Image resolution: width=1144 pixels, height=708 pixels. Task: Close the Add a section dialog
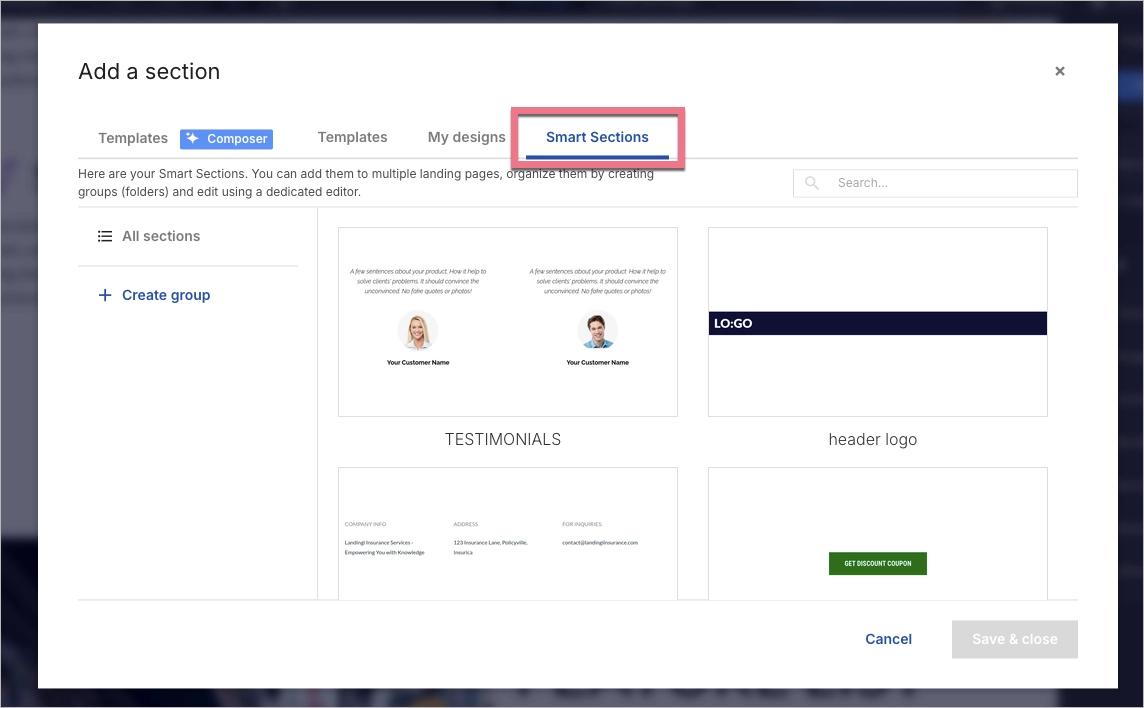point(1060,71)
